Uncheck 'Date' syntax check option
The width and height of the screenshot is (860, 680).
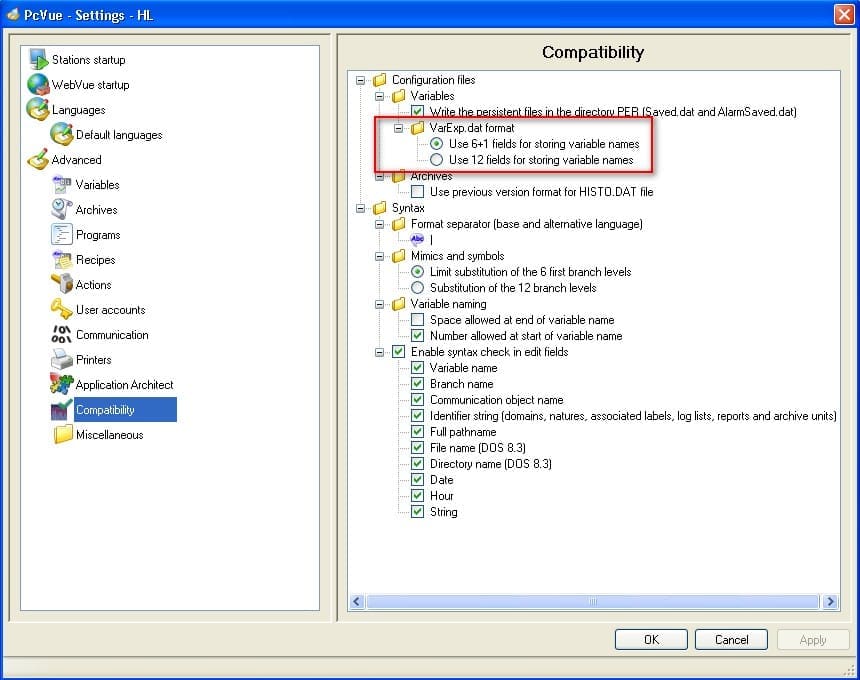tap(417, 479)
